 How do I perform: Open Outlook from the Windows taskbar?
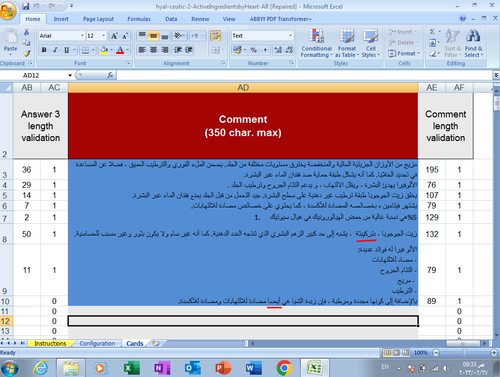[x=192, y=368]
